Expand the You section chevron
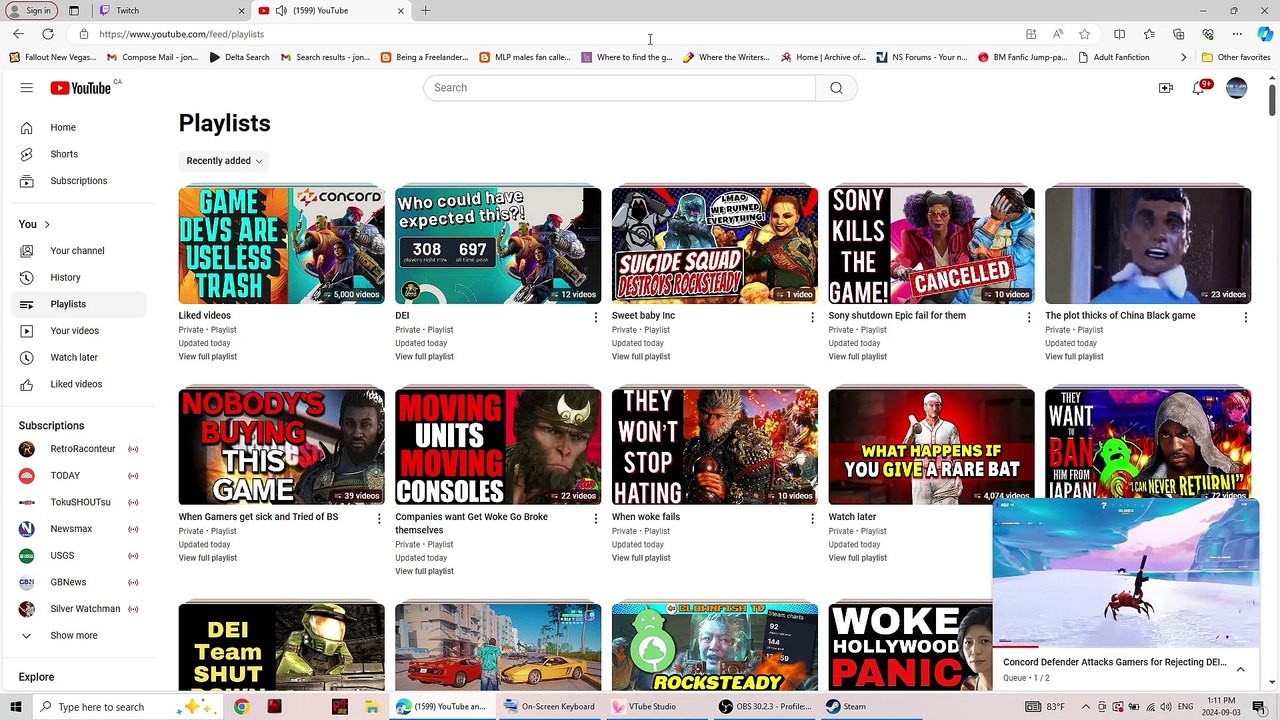The image size is (1280, 720). pos(47,224)
